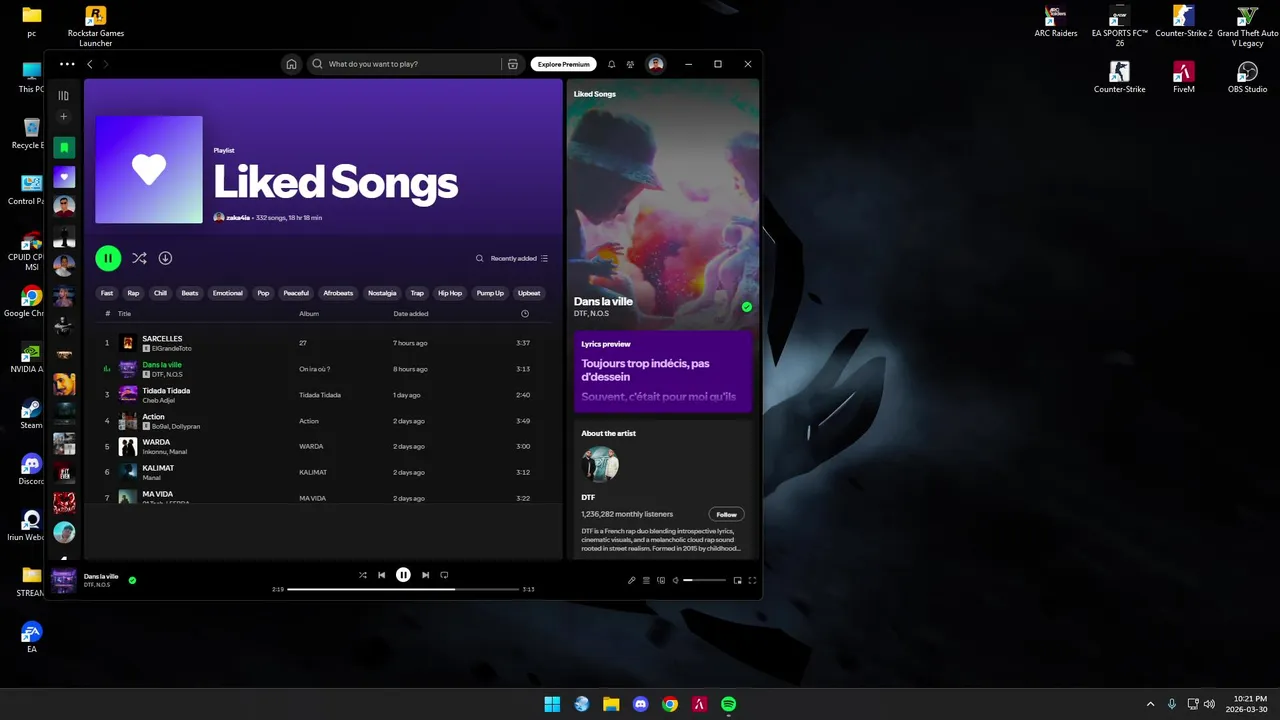Screen dimensions: 1280x720
Task: Select the Upbeat filter chip
Action: pyautogui.click(x=529, y=293)
